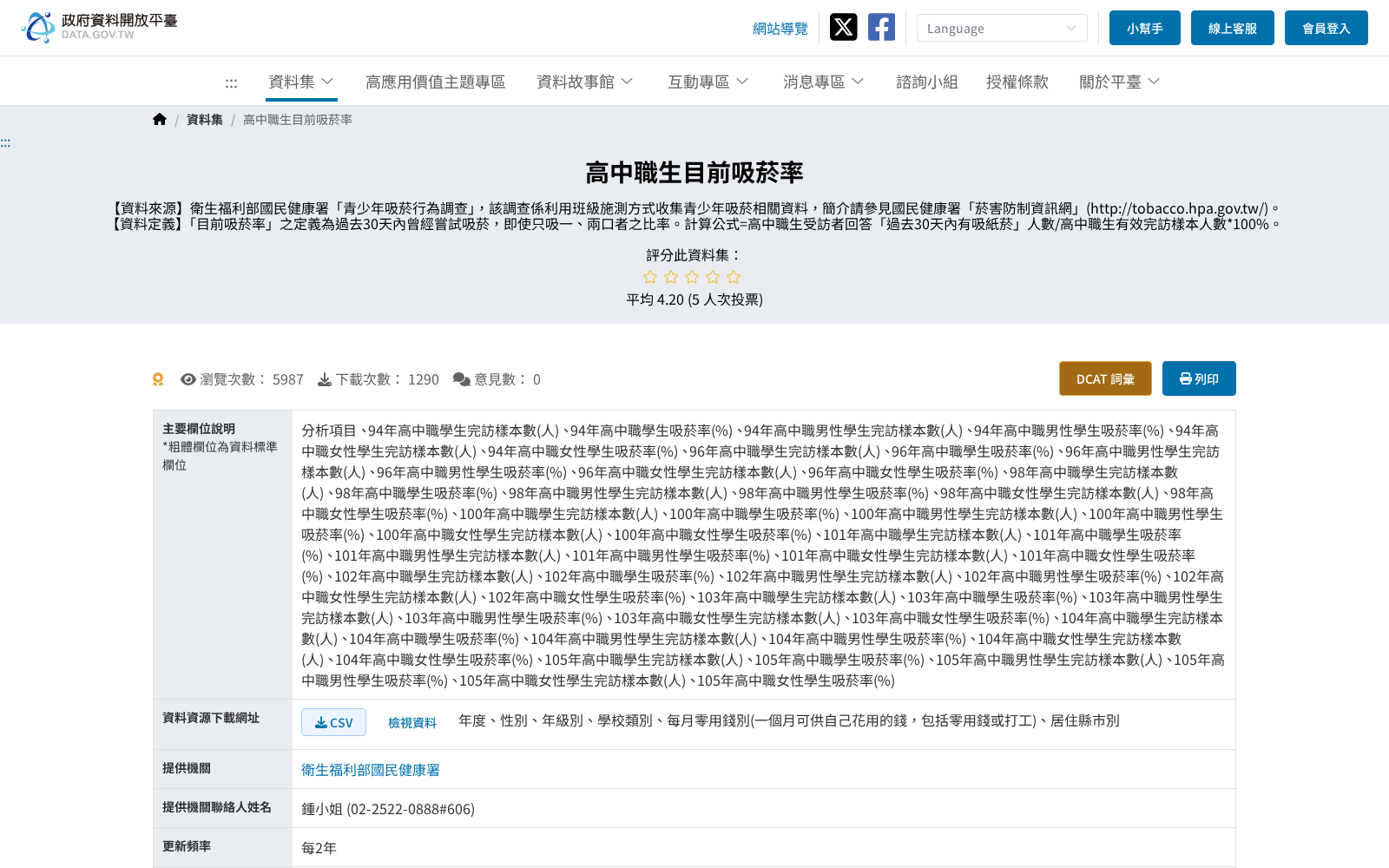Click breadcrumb text 高中職生目前吸菸率
Viewport: 1389px width, 868px height.
(x=298, y=120)
